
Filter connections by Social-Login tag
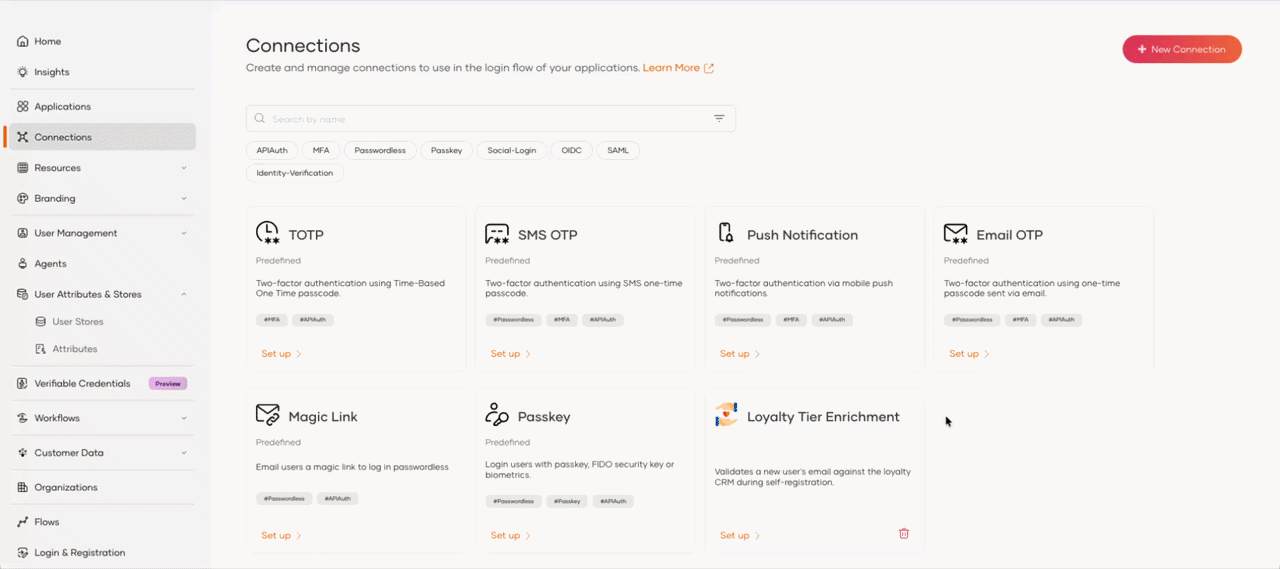coord(512,150)
